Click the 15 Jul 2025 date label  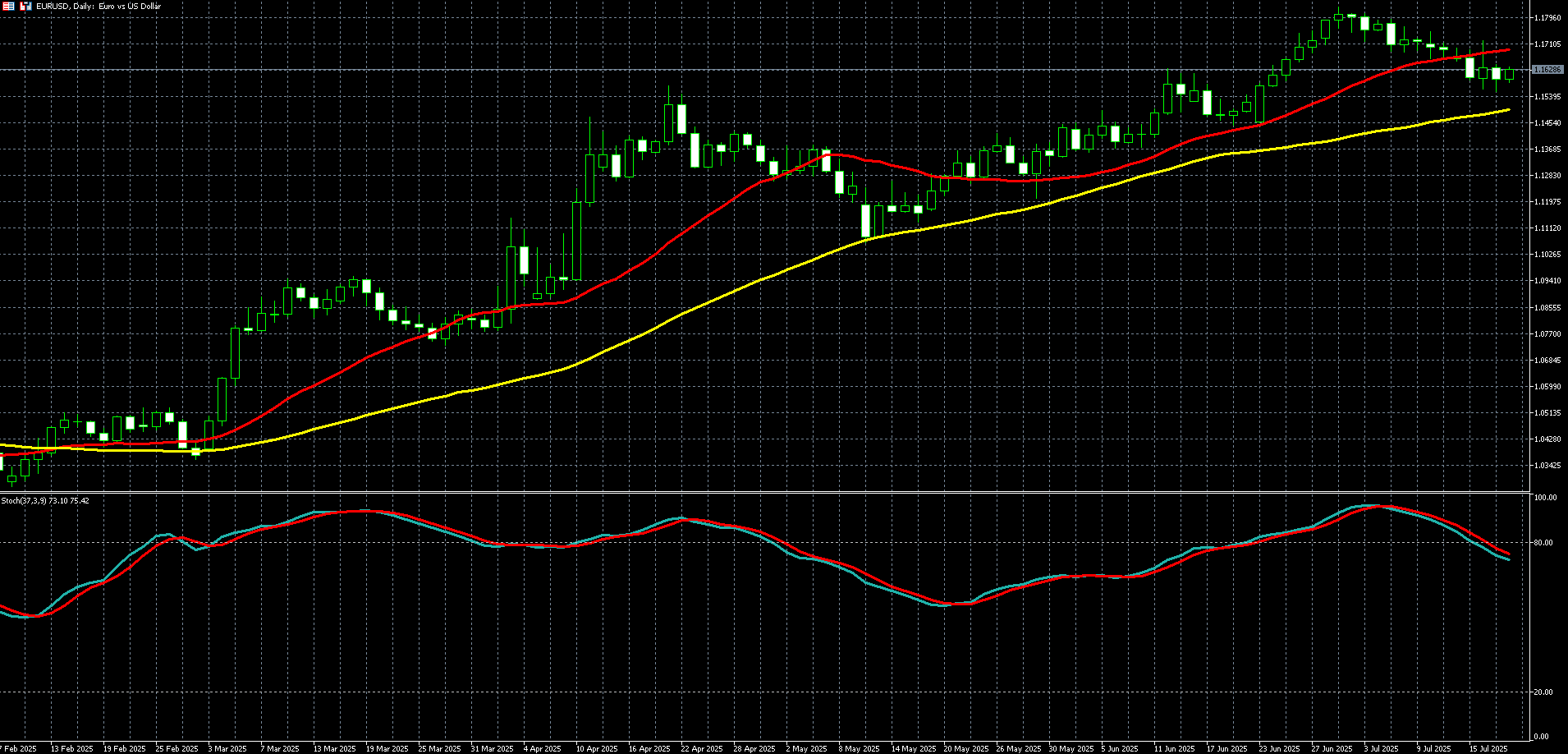pos(1488,748)
